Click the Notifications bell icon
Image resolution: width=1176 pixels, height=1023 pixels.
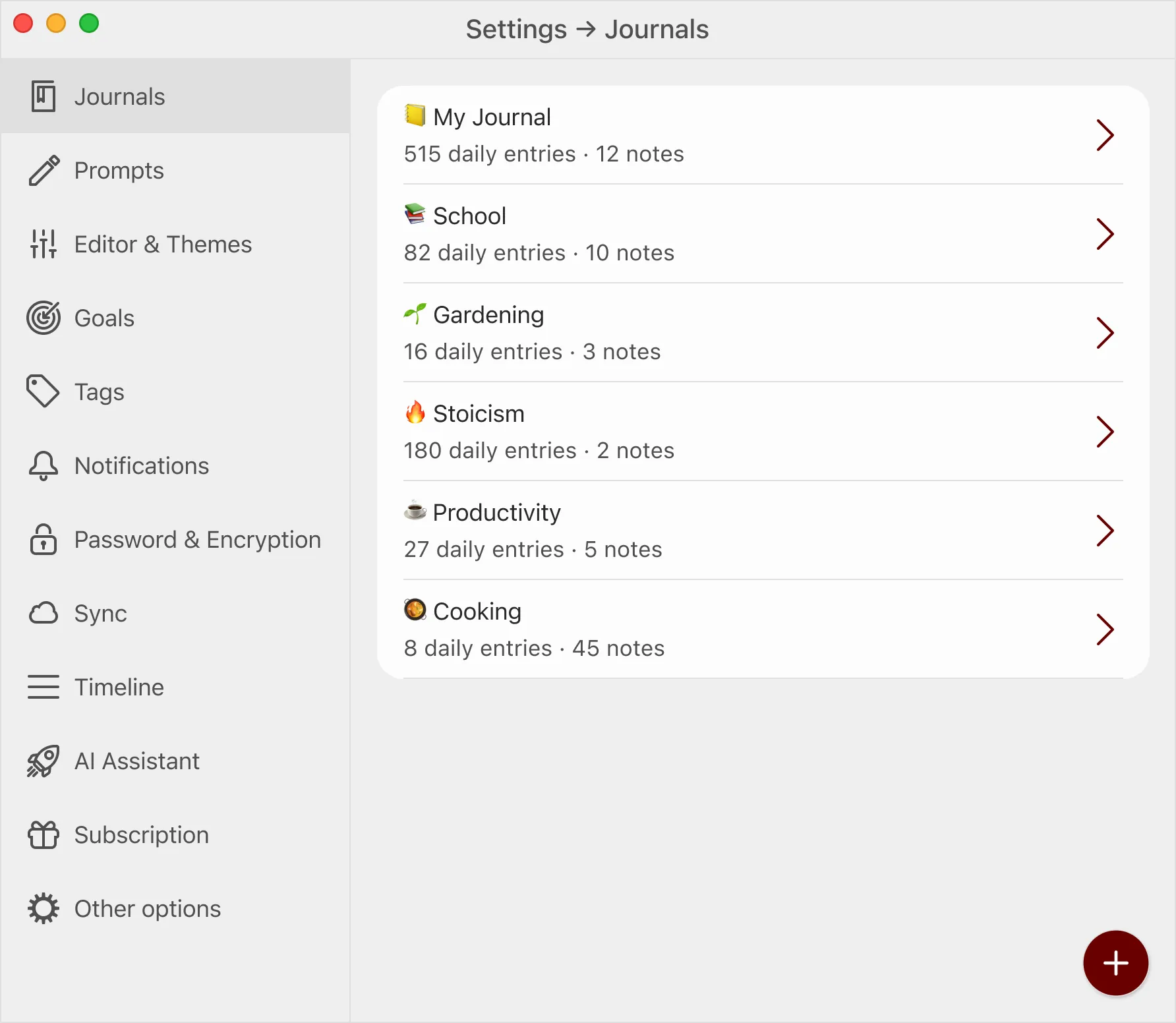click(x=44, y=466)
